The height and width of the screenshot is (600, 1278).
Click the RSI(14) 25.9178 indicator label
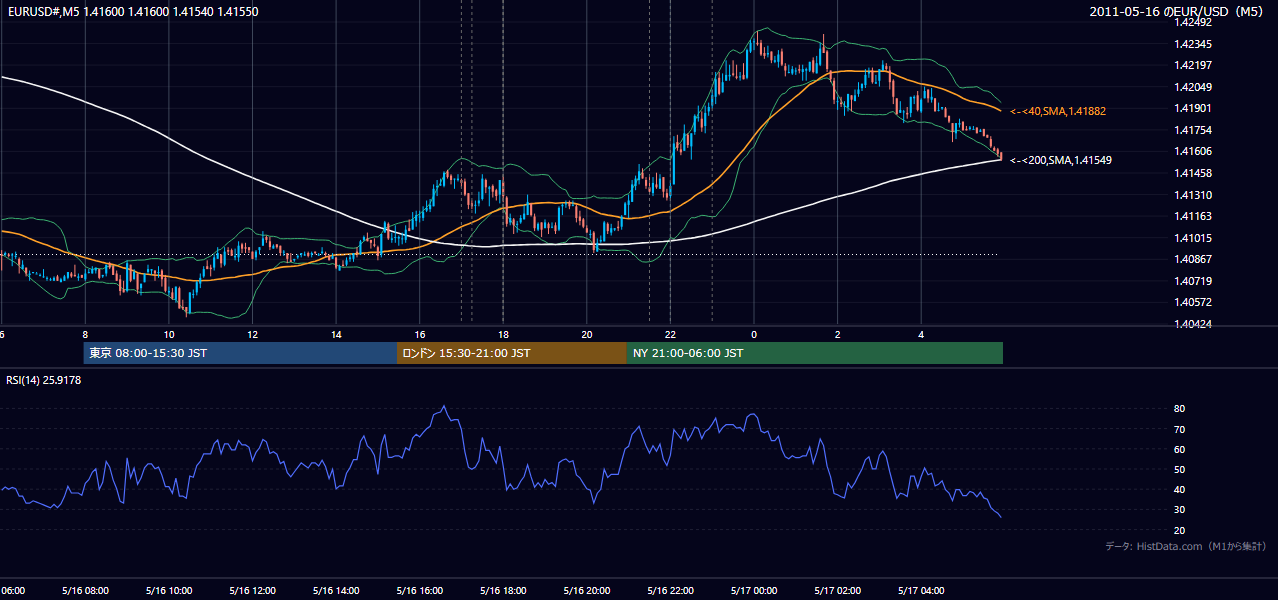[x=44, y=380]
